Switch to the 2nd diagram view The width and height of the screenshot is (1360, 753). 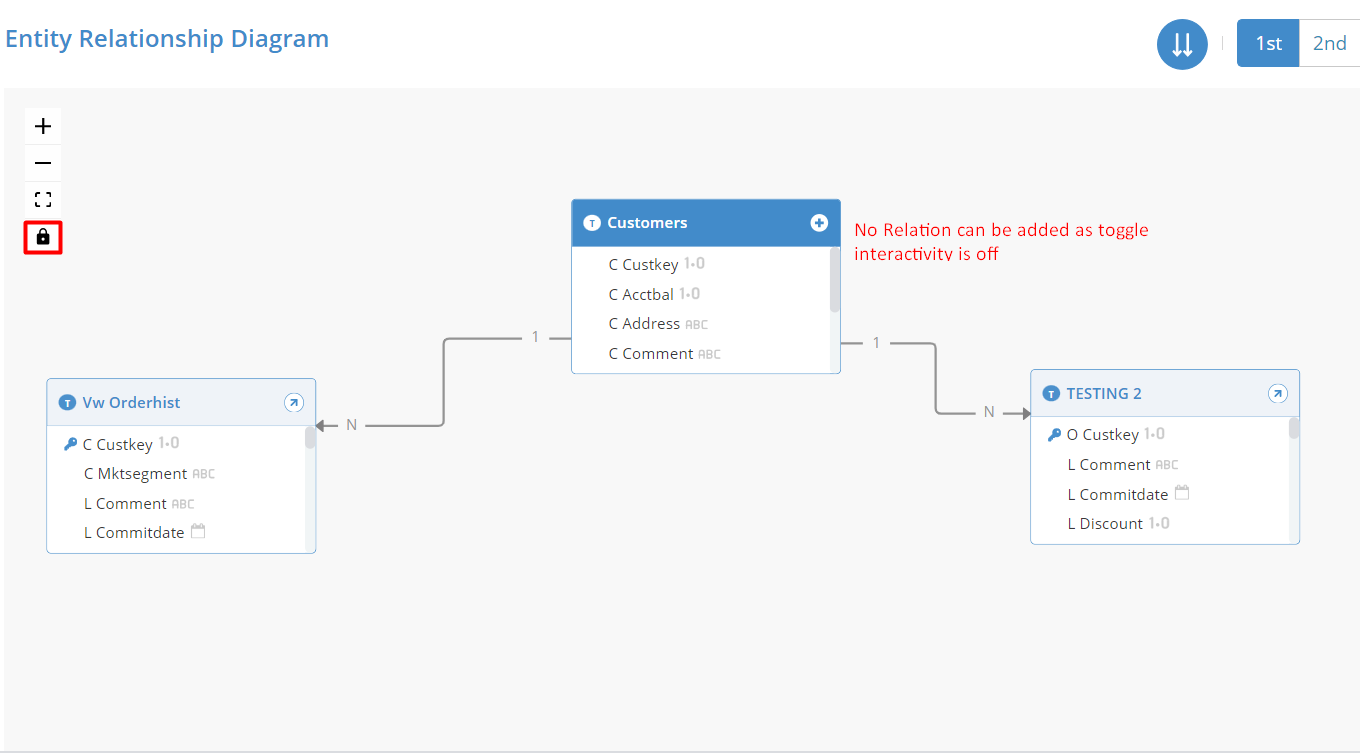coord(1330,43)
